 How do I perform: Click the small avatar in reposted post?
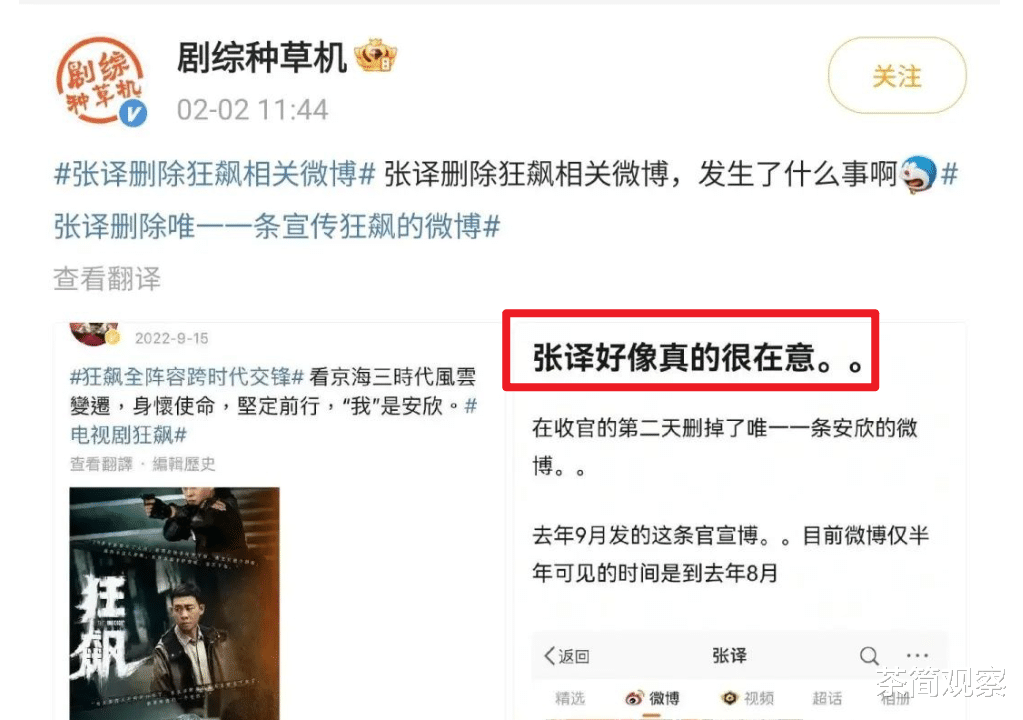pos(95,333)
